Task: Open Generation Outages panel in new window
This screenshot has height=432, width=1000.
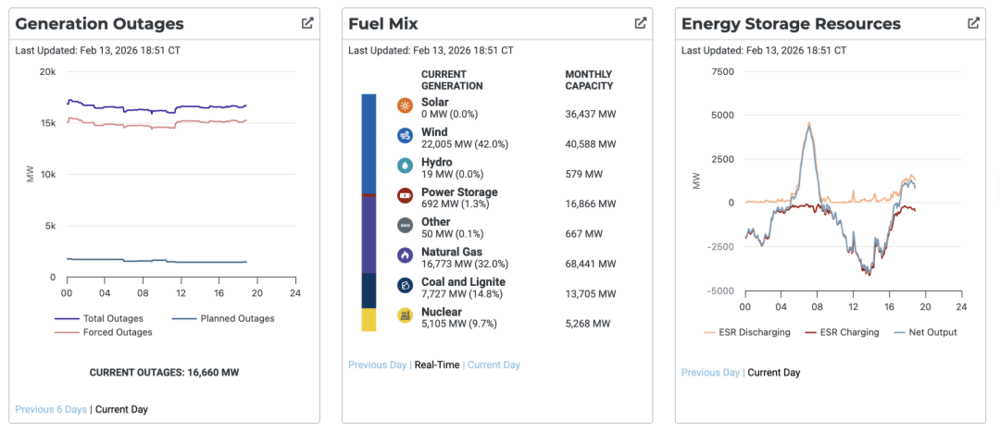Action: coord(307,23)
